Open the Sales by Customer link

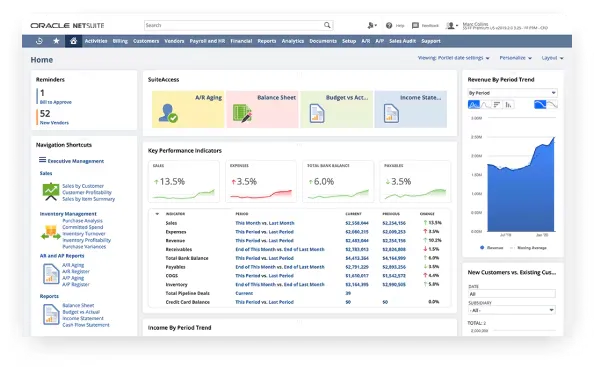[x=83, y=186]
